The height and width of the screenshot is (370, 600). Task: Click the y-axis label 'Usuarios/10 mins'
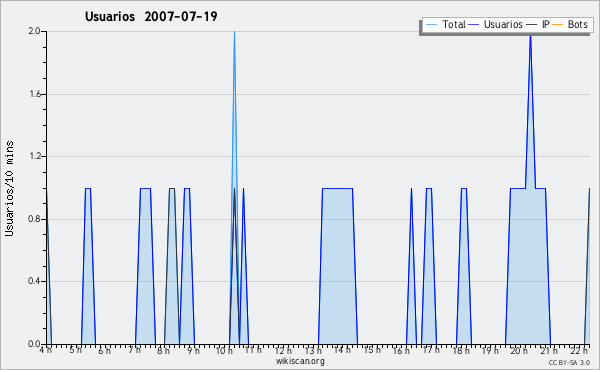tap(9, 188)
